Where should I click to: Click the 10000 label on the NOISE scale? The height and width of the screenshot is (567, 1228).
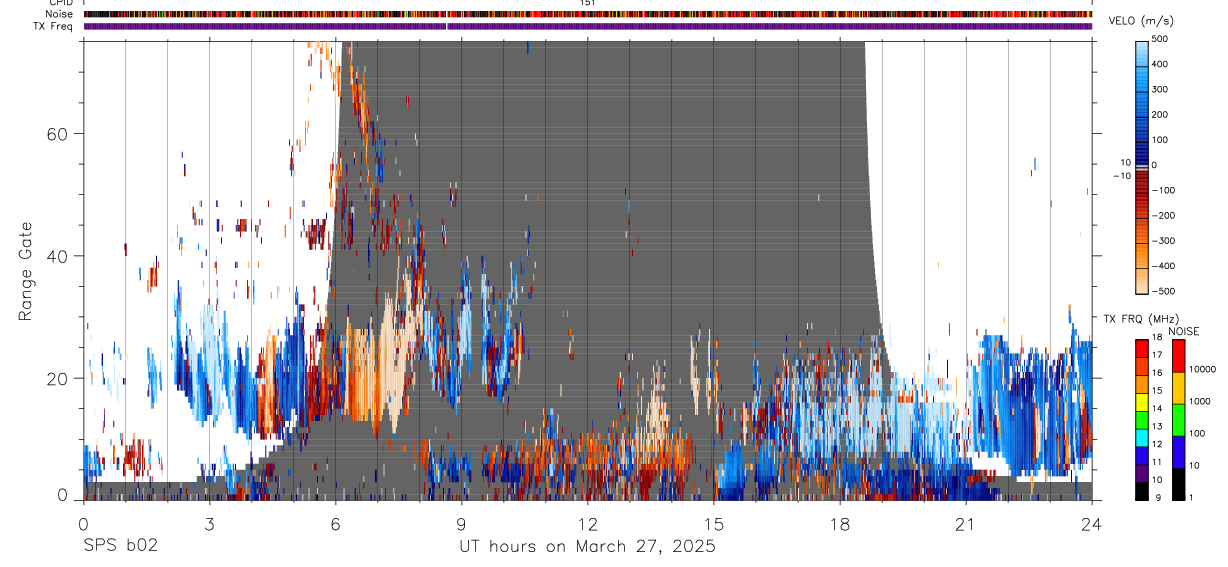1202,369
